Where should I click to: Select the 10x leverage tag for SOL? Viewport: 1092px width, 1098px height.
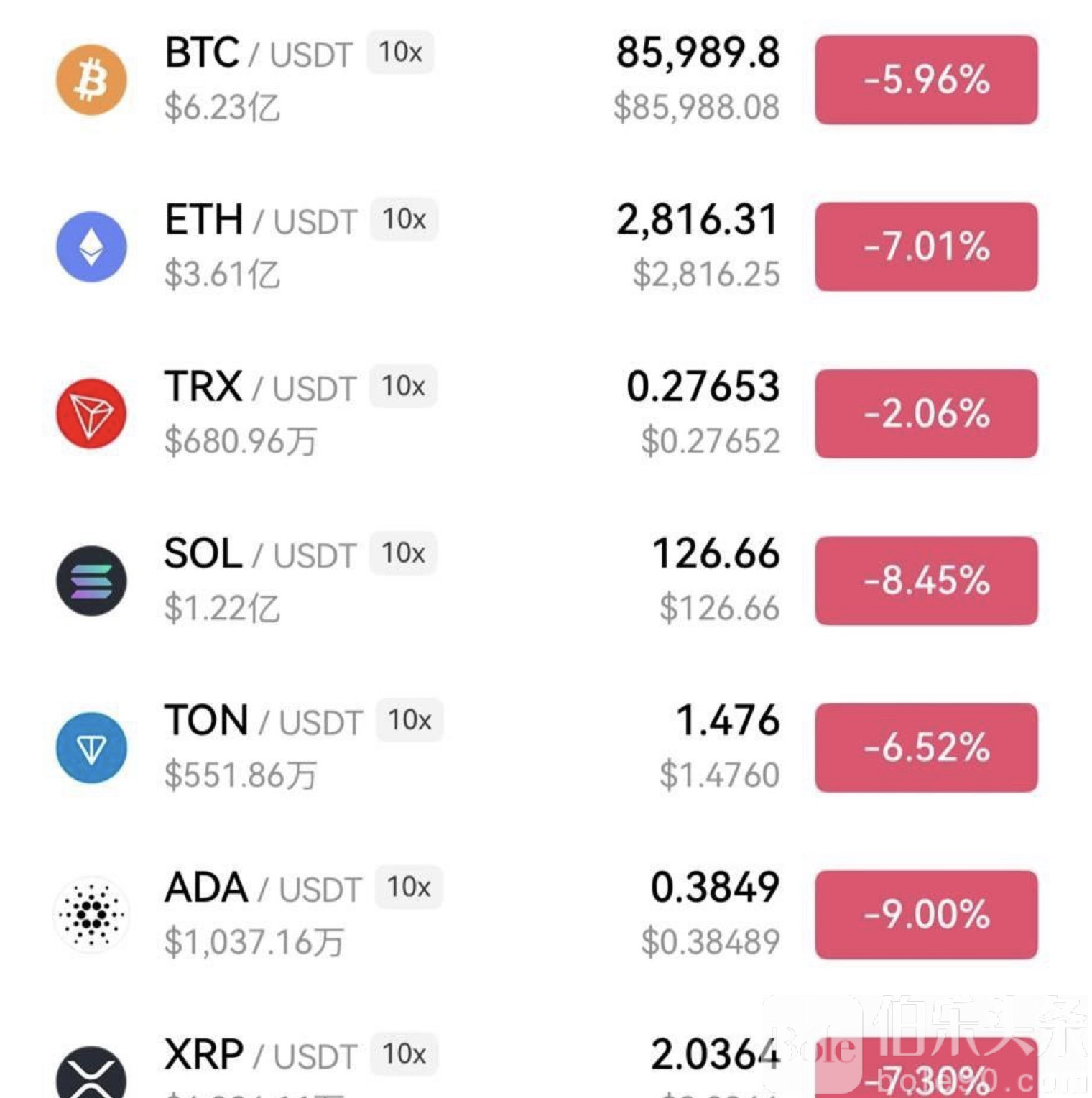click(403, 553)
